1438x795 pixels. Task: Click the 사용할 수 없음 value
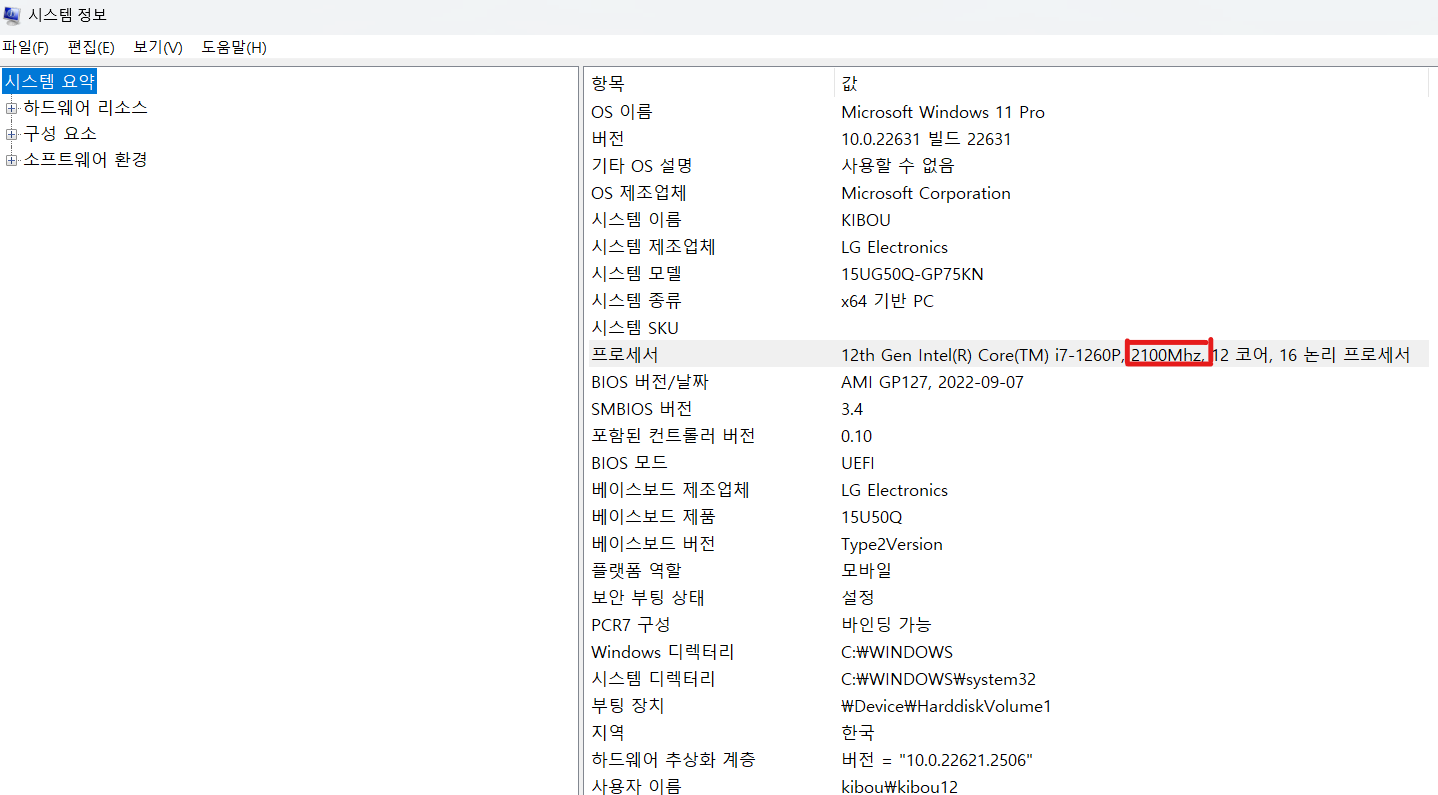tap(898, 166)
